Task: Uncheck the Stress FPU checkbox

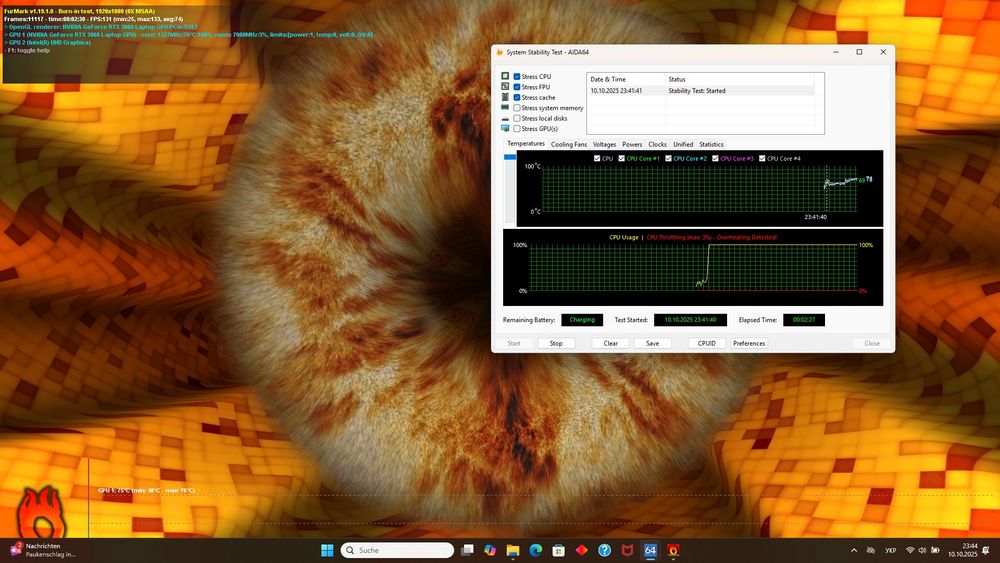Action: coord(517,87)
